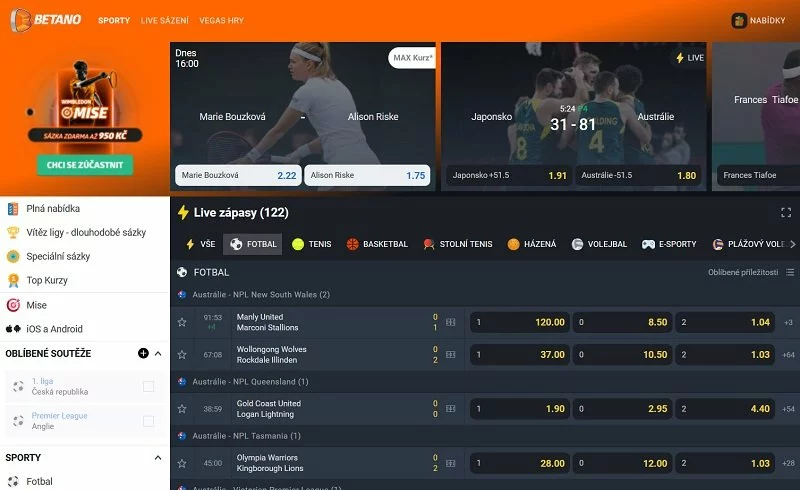Screen dimensions: 800x490
Task: Favorite the Gold Coast United match star
Action: pyautogui.click(x=182, y=408)
